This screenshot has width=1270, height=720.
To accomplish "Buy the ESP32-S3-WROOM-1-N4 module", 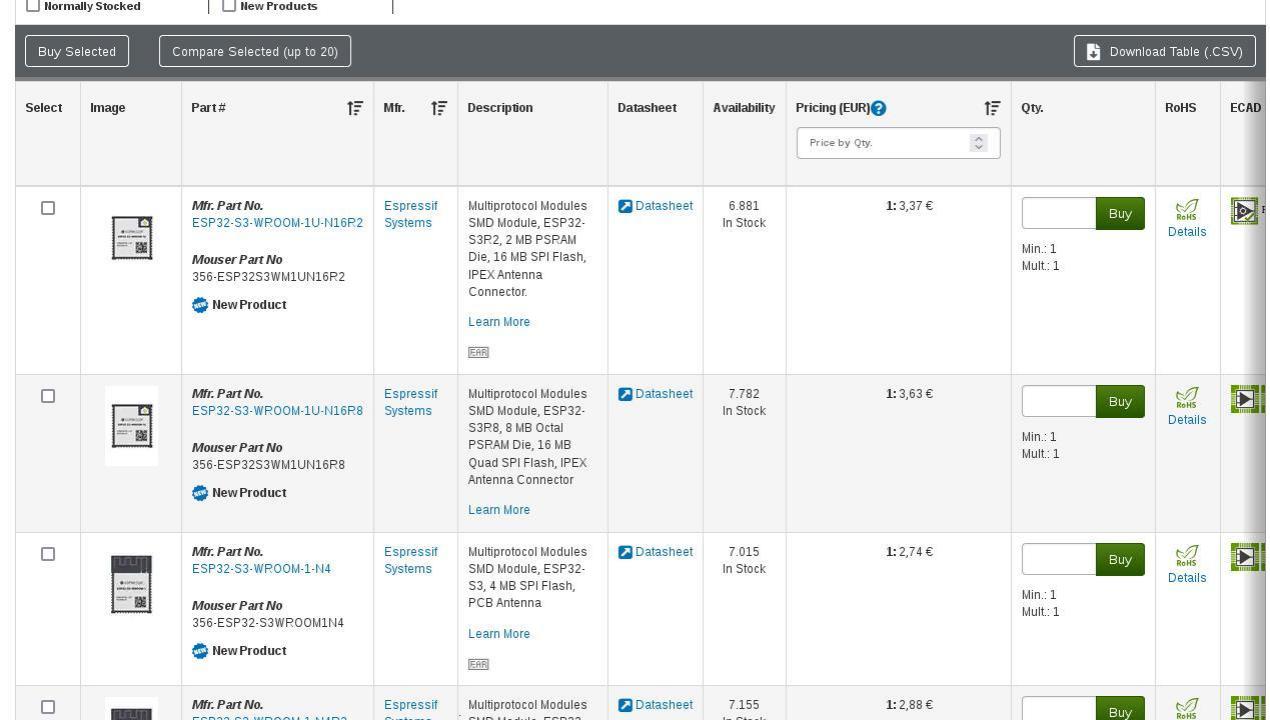I will click(x=1120, y=559).
